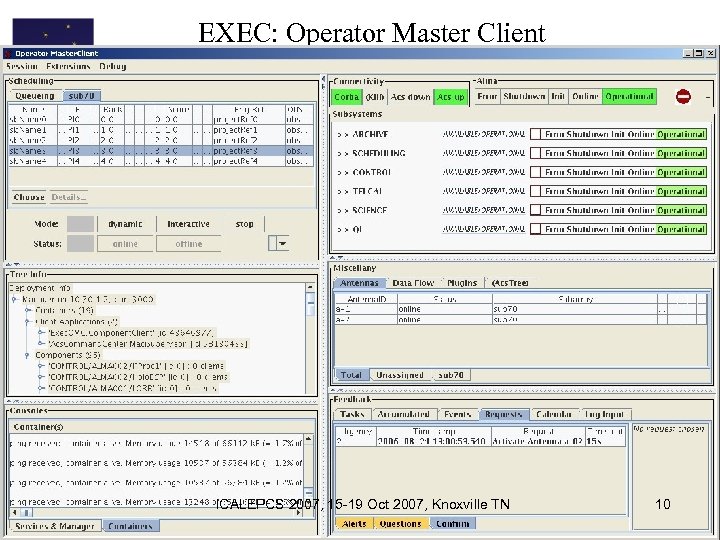Toggle the stop mode button
Image resolution: width=720 pixels, height=540 pixels.
[x=244, y=224]
